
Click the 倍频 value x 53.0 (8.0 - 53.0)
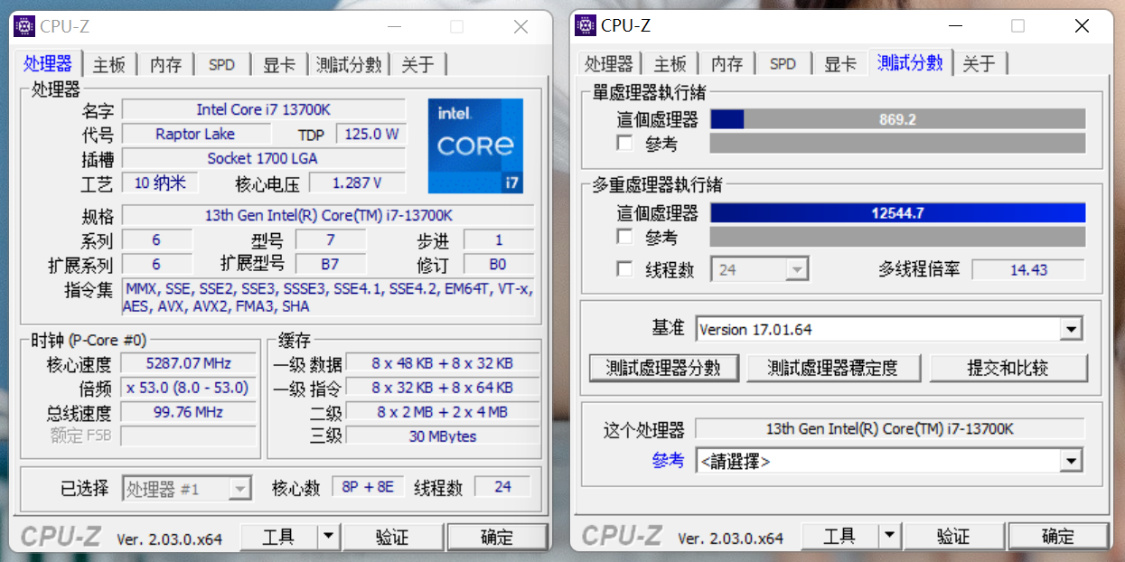coord(188,388)
